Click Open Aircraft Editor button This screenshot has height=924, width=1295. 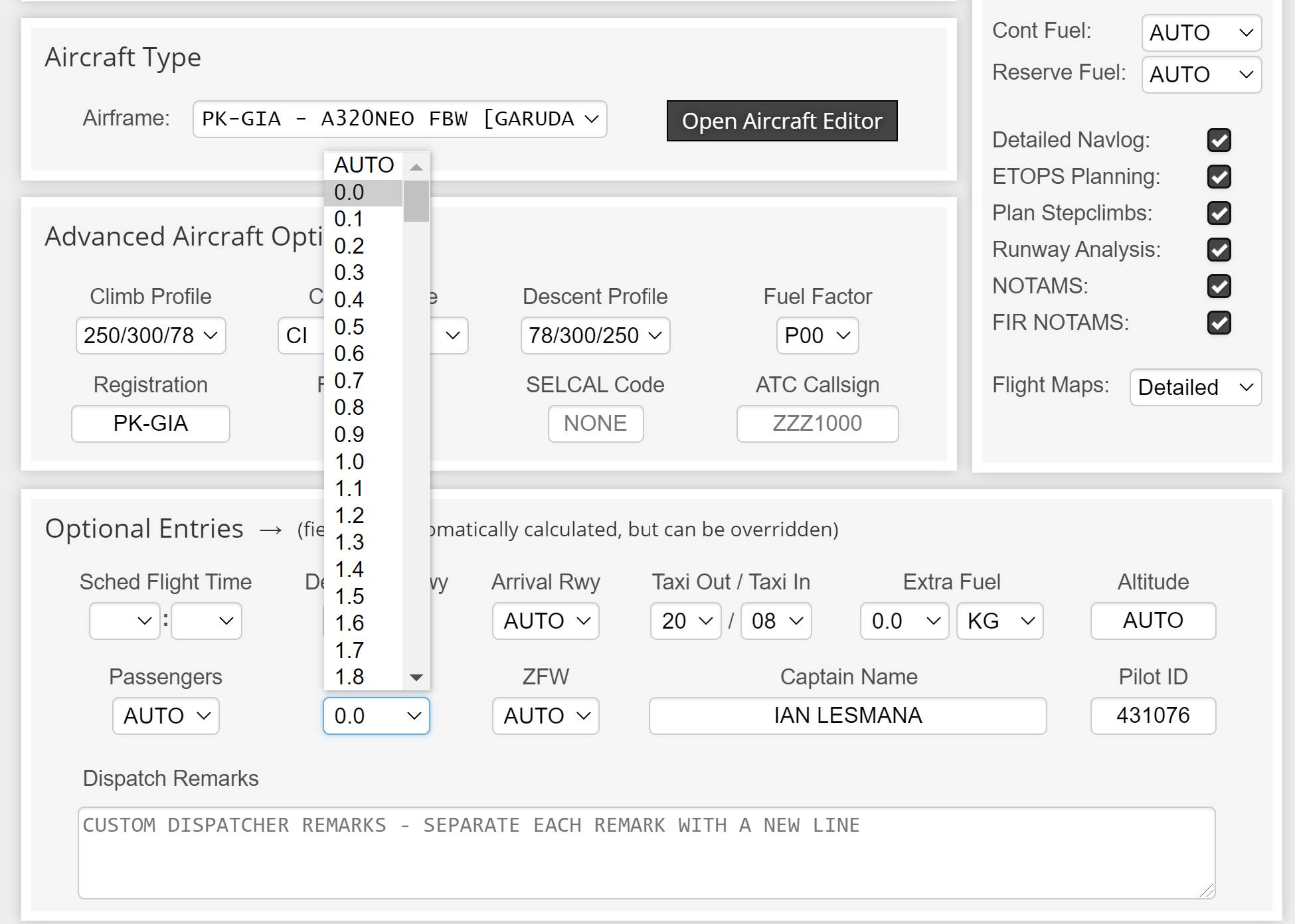782,121
